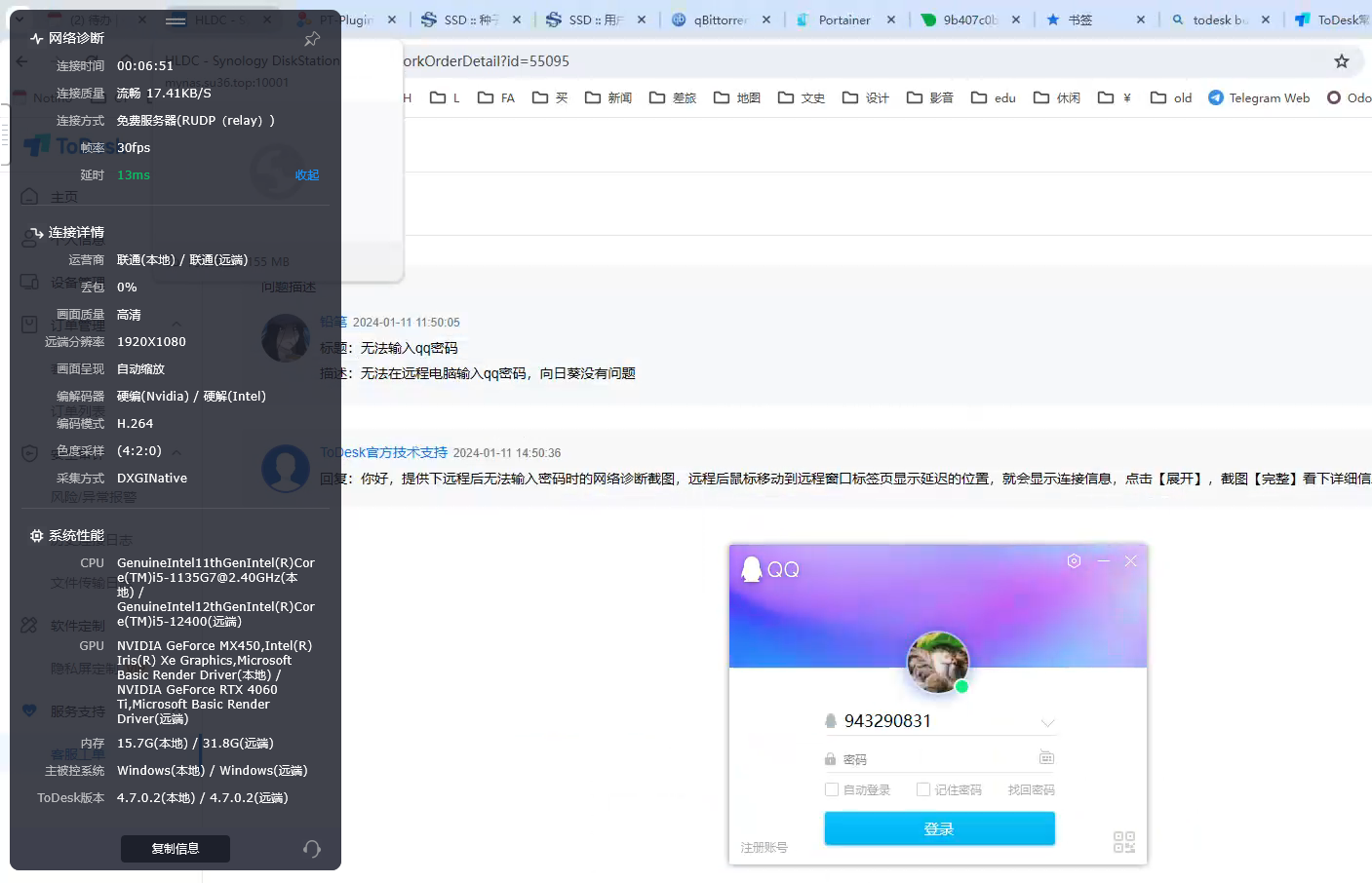Click the 找回密码 link

pos(1031,789)
